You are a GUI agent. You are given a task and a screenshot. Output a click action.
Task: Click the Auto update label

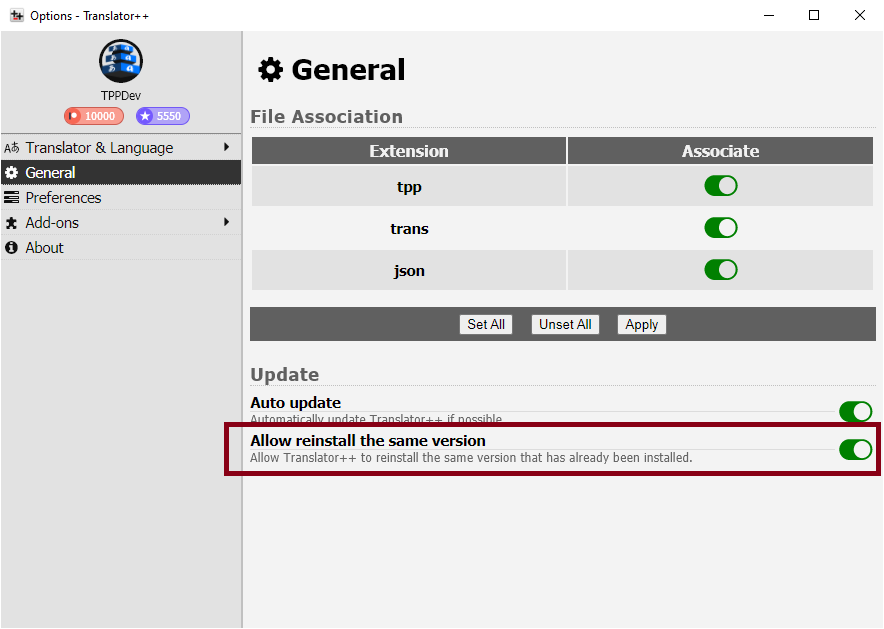(295, 403)
